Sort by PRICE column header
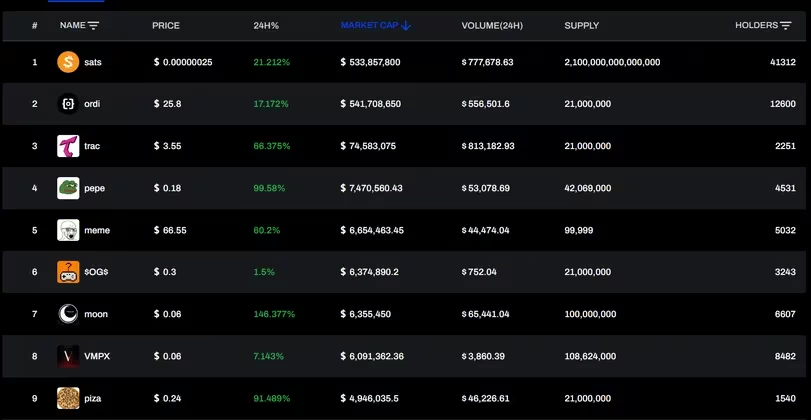Viewport: 811px width, 420px height. 166,25
